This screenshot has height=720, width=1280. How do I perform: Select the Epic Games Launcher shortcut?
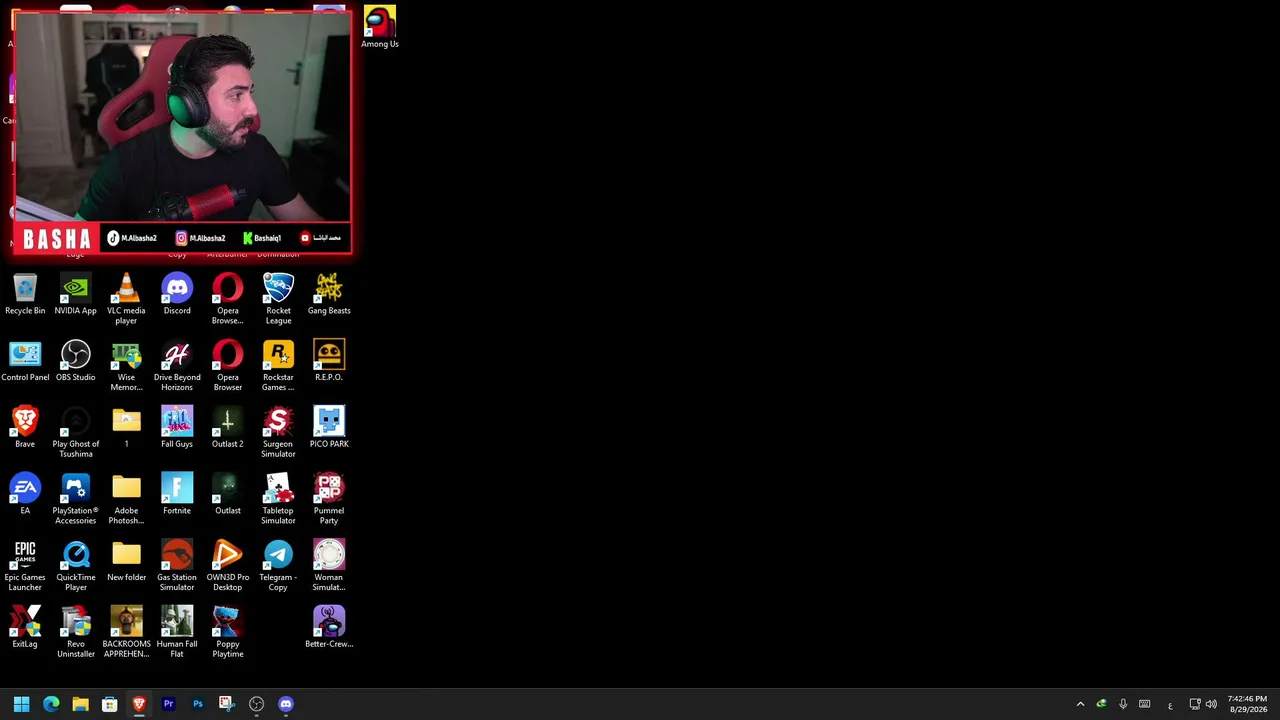click(25, 566)
